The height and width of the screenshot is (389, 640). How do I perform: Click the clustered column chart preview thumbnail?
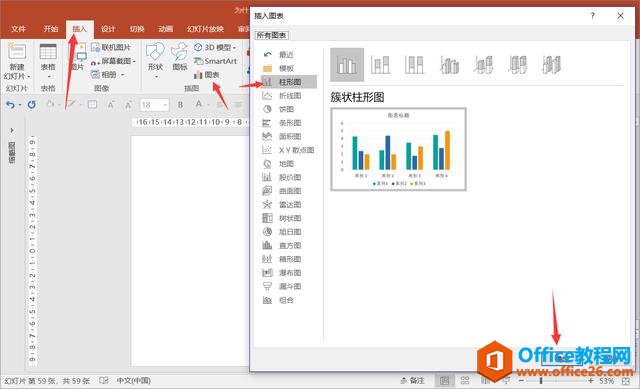point(398,149)
